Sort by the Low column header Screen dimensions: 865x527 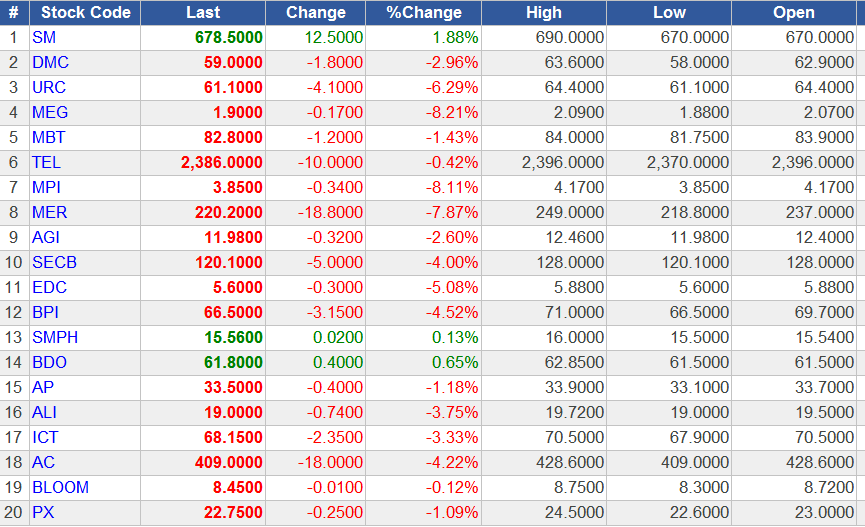click(669, 13)
